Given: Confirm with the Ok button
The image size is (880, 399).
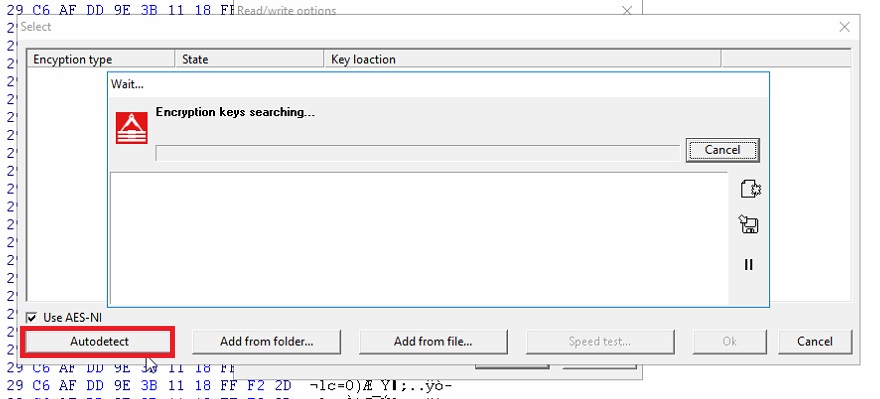Looking at the screenshot, I should (730, 341).
